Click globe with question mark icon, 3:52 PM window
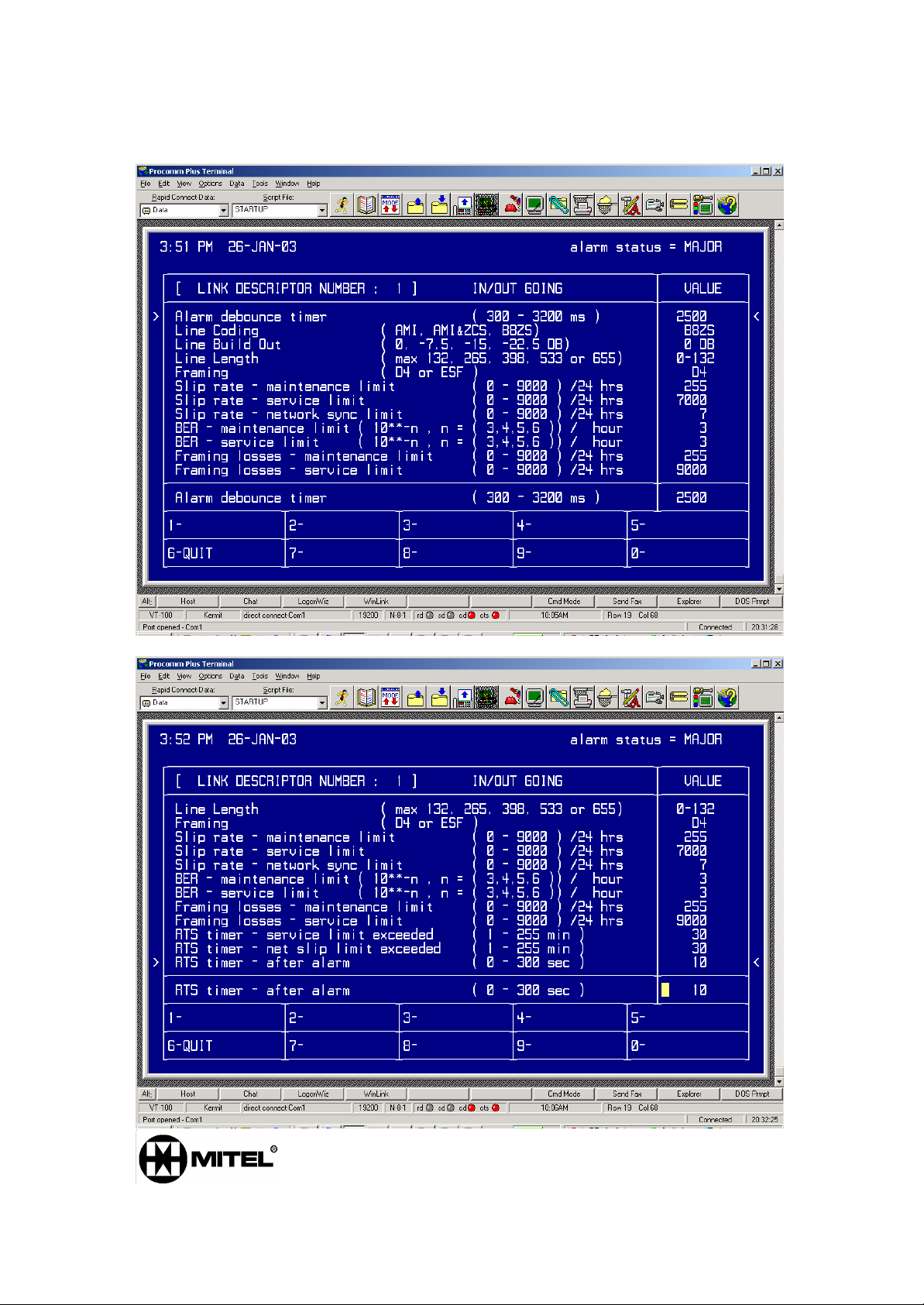Screen dimensions: 924x1305 726,698
